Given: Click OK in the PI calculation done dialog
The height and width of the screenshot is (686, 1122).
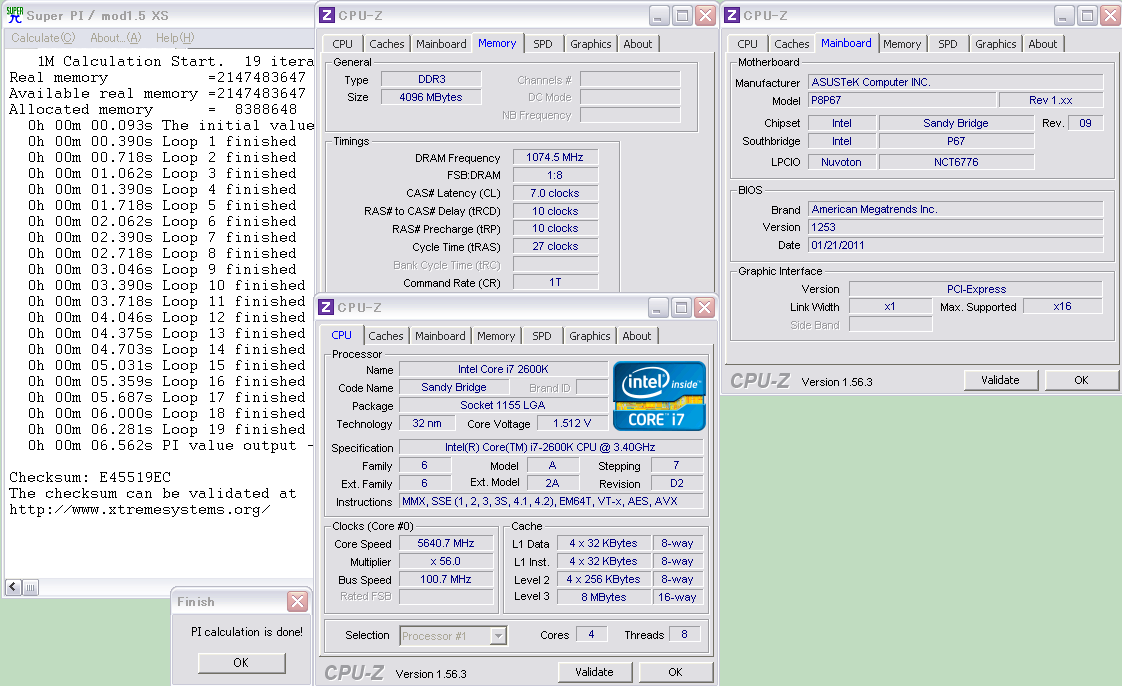Looking at the screenshot, I should click(241, 662).
